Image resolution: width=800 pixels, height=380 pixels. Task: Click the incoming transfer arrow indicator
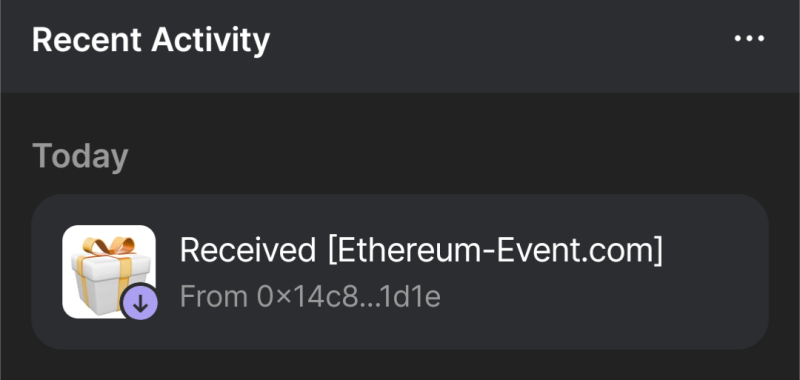click(140, 303)
